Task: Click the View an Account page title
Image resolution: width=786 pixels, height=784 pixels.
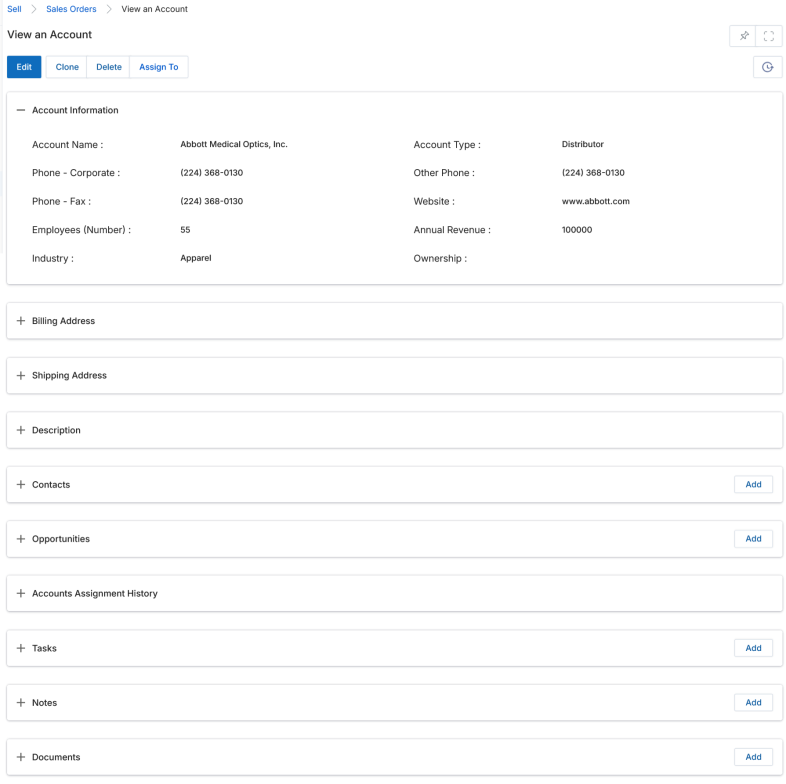Action: click(50, 35)
